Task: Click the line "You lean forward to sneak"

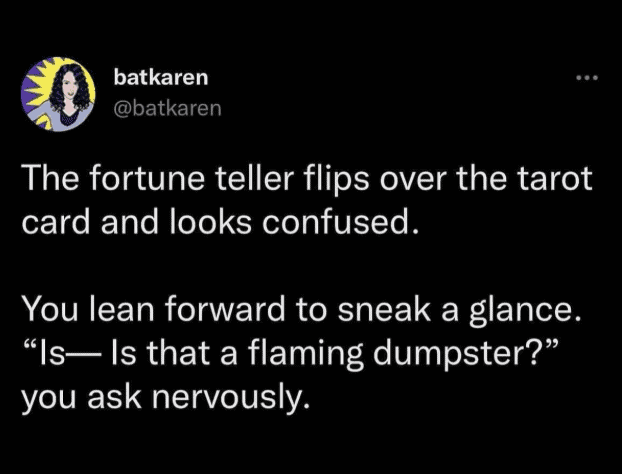Action: pos(301,313)
